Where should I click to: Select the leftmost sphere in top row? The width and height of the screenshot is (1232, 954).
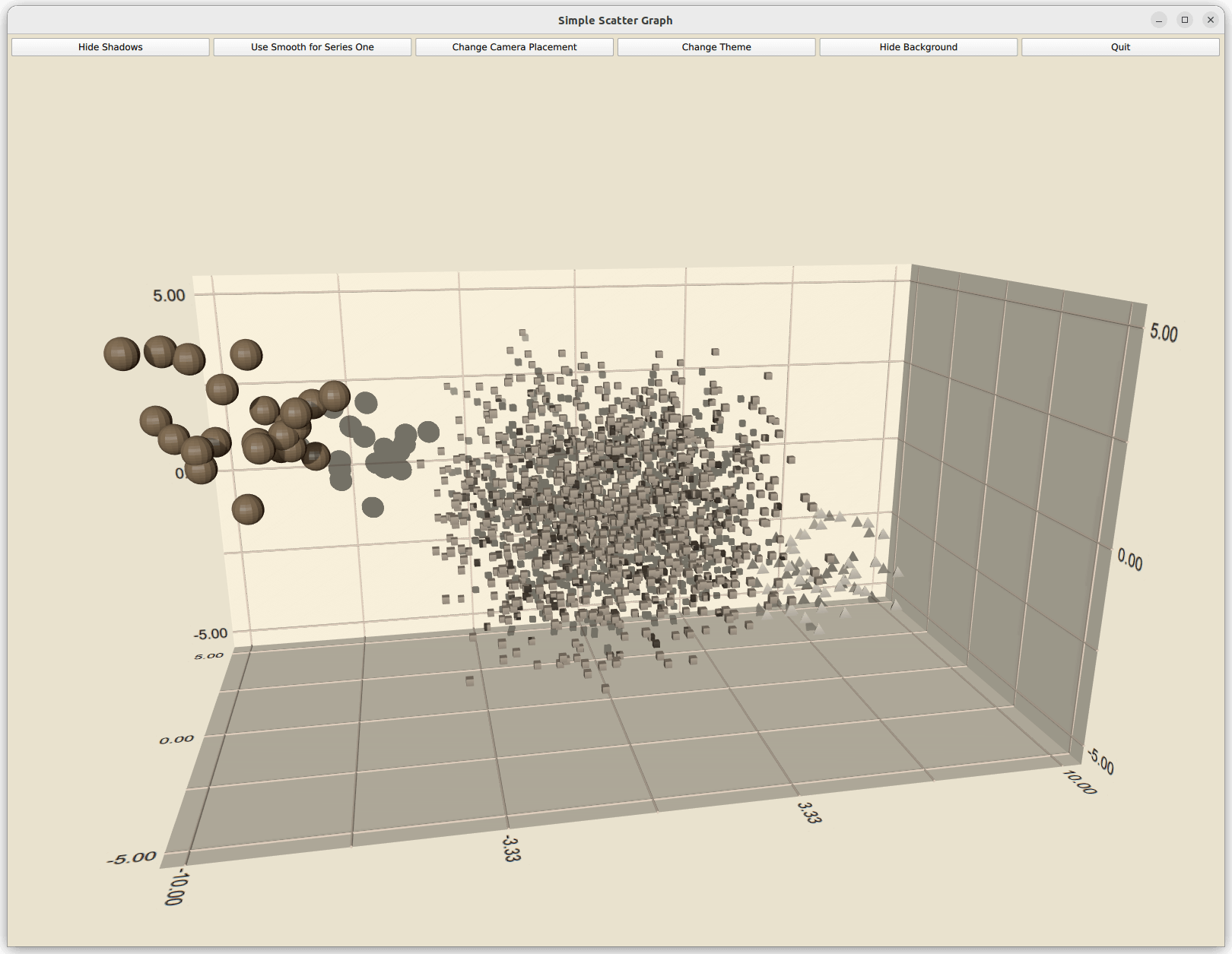[122, 354]
